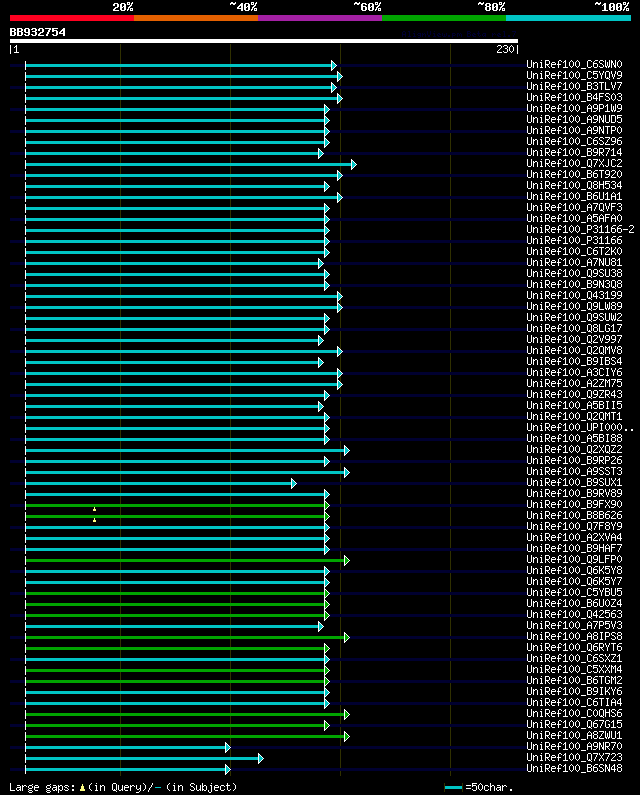Select the UniRef100_Q6K5Y8 entry
Screen dimensions: 640x795
pyautogui.click(x=574, y=570)
